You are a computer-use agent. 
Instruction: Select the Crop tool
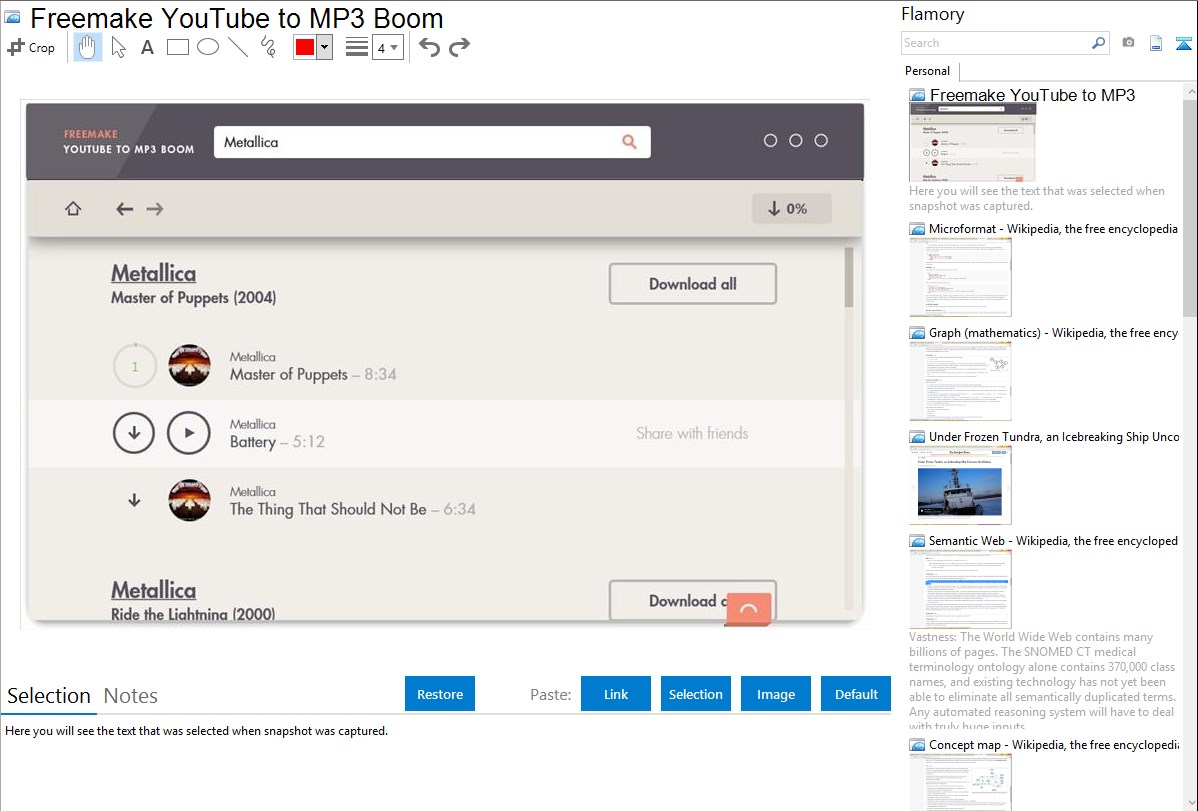[x=31, y=47]
